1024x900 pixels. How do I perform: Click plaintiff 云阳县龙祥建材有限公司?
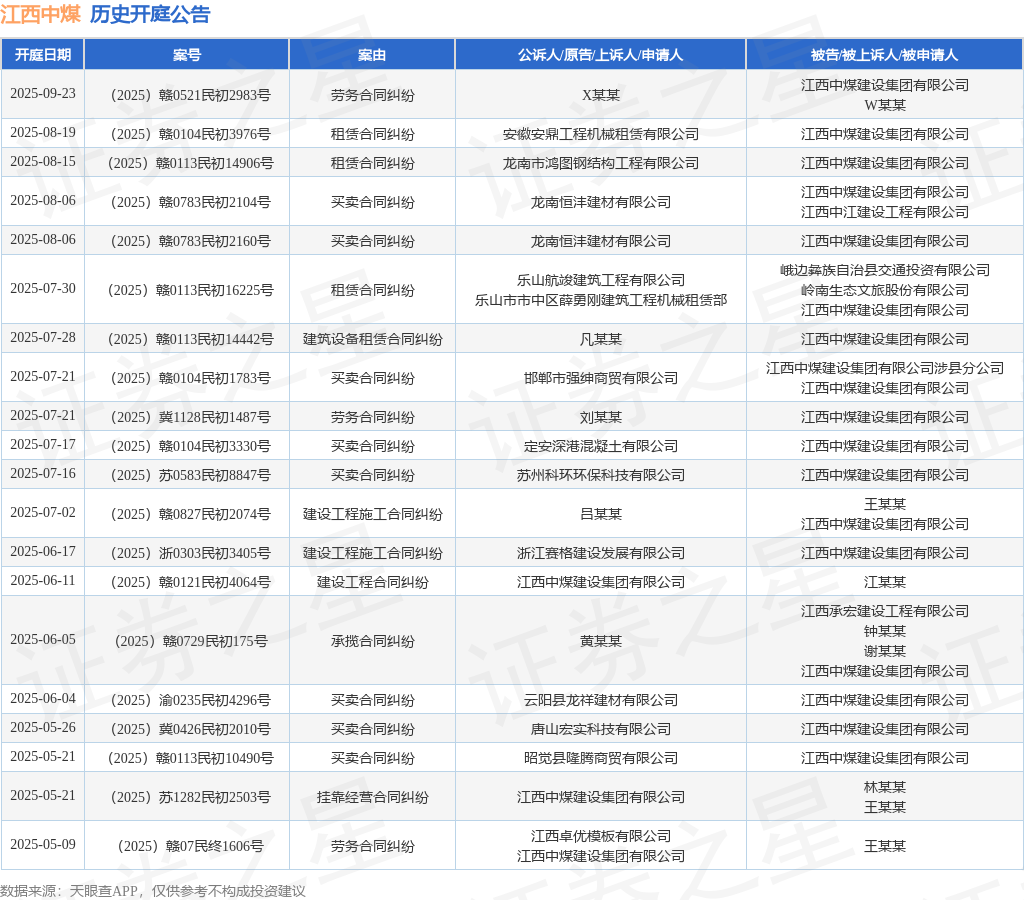(601, 700)
